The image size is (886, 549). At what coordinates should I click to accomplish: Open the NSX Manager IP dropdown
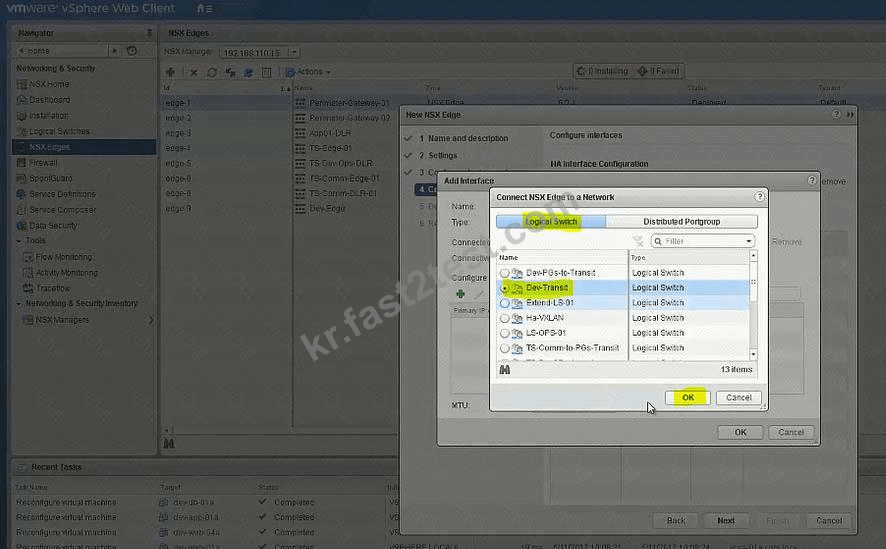tap(294, 52)
